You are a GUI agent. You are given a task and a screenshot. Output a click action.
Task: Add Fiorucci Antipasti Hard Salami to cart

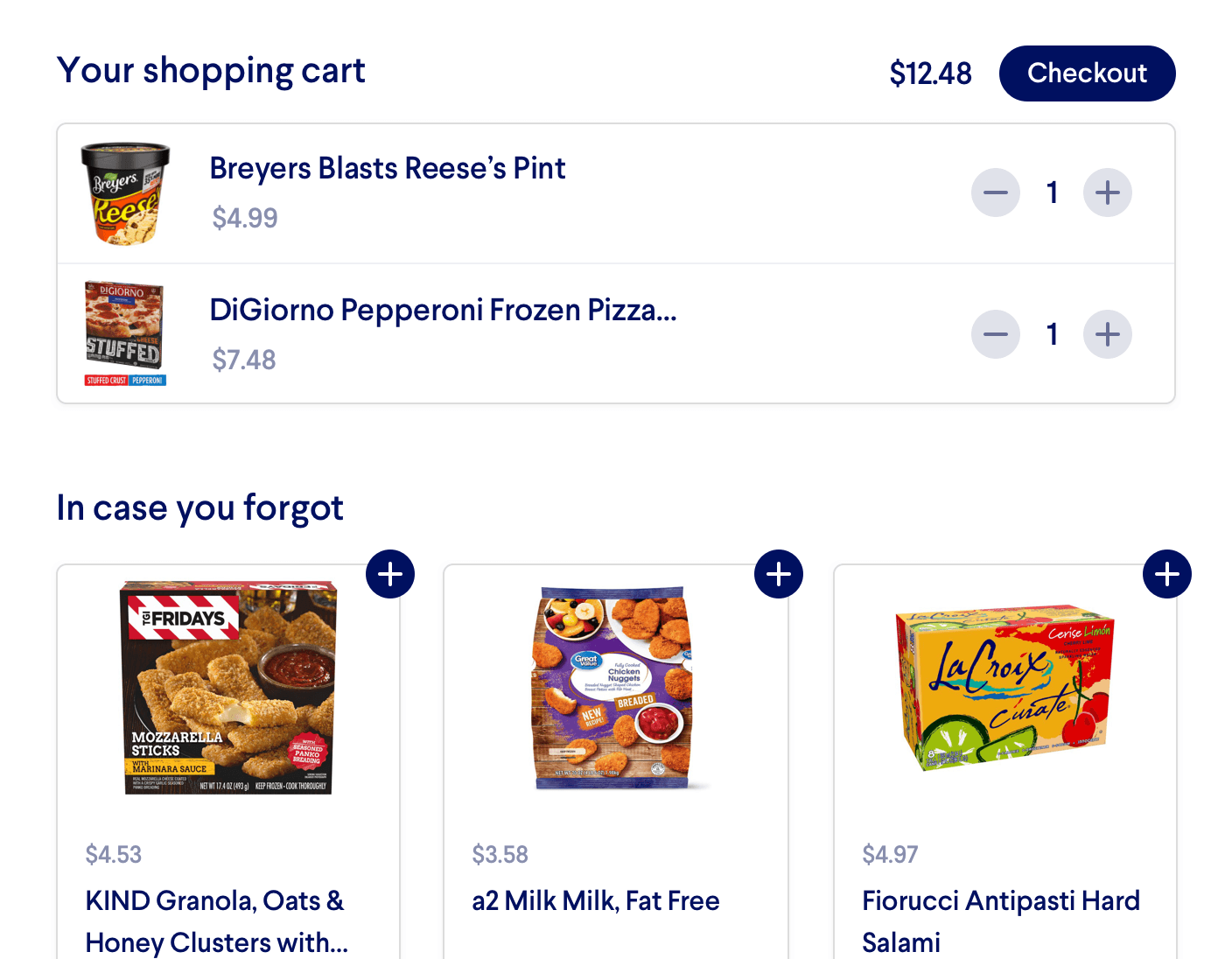tap(1167, 574)
